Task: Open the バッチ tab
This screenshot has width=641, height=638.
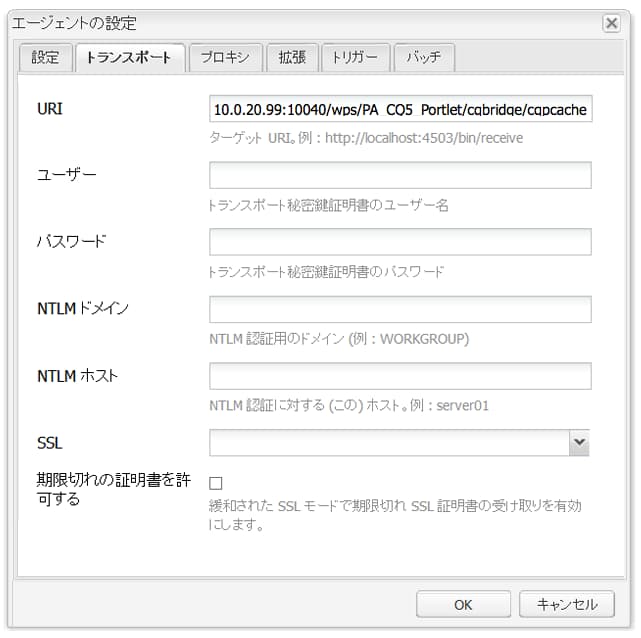Action: point(424,58)
